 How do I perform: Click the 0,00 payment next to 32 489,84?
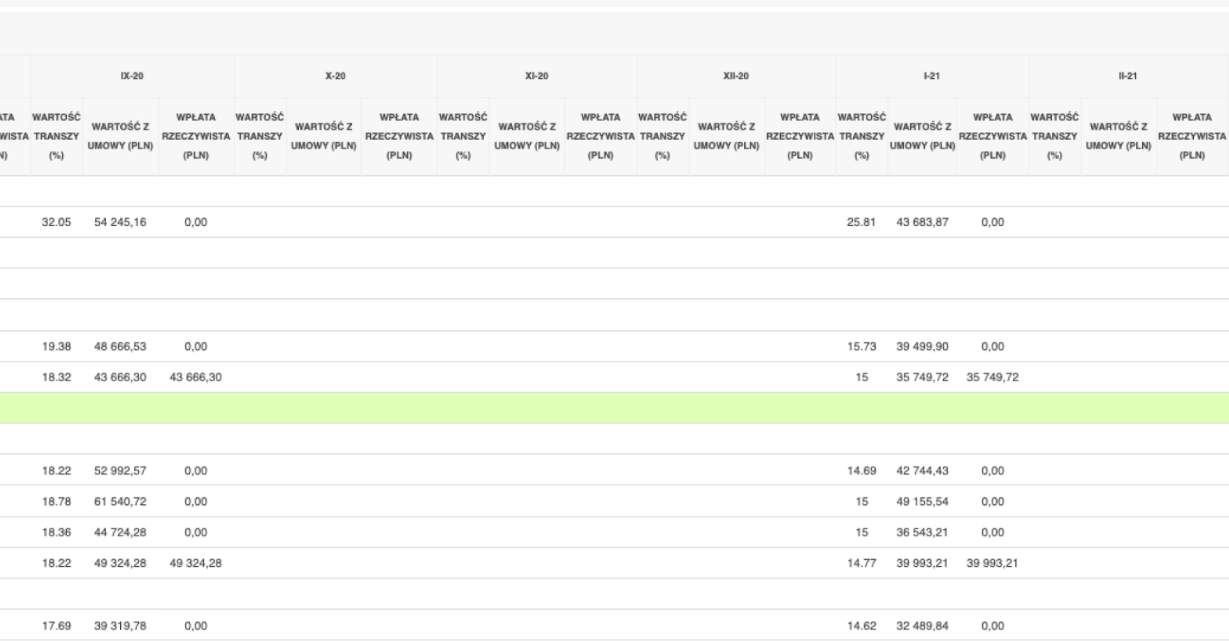pos(992,626)
